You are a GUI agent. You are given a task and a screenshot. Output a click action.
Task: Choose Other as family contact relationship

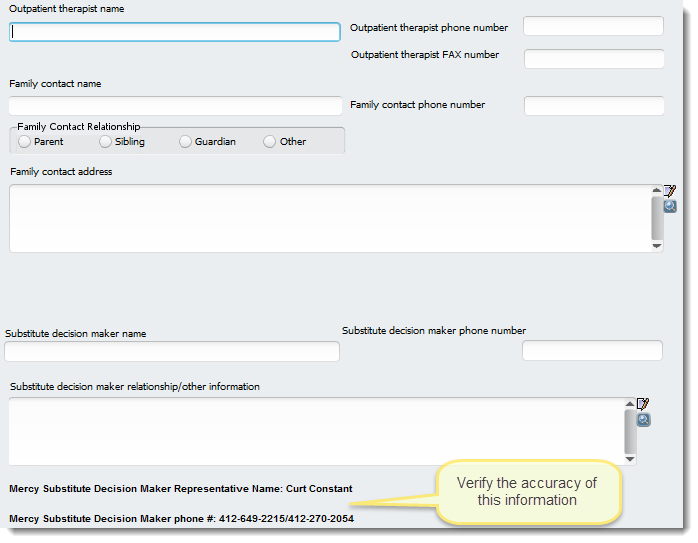pyautogui.click(x=269, y=142)
